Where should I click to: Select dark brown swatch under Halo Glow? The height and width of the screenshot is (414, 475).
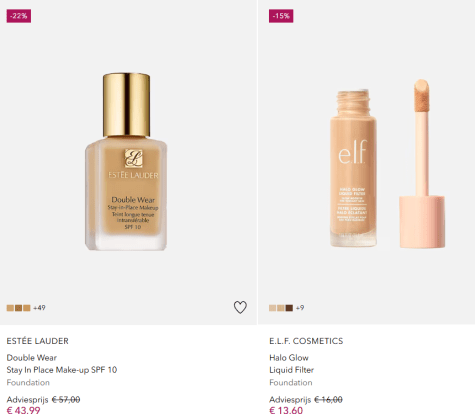pos(289,308)
